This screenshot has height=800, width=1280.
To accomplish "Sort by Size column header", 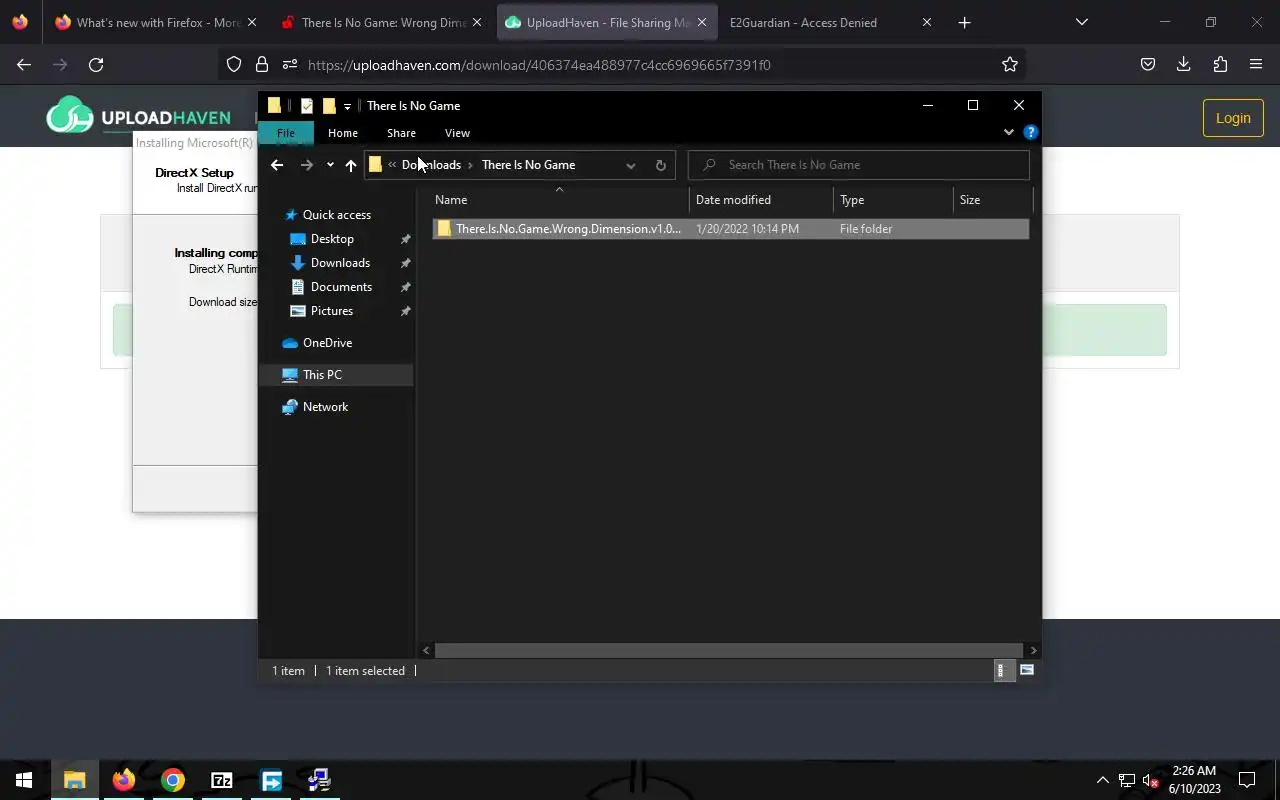I will (x=991, y=200).
